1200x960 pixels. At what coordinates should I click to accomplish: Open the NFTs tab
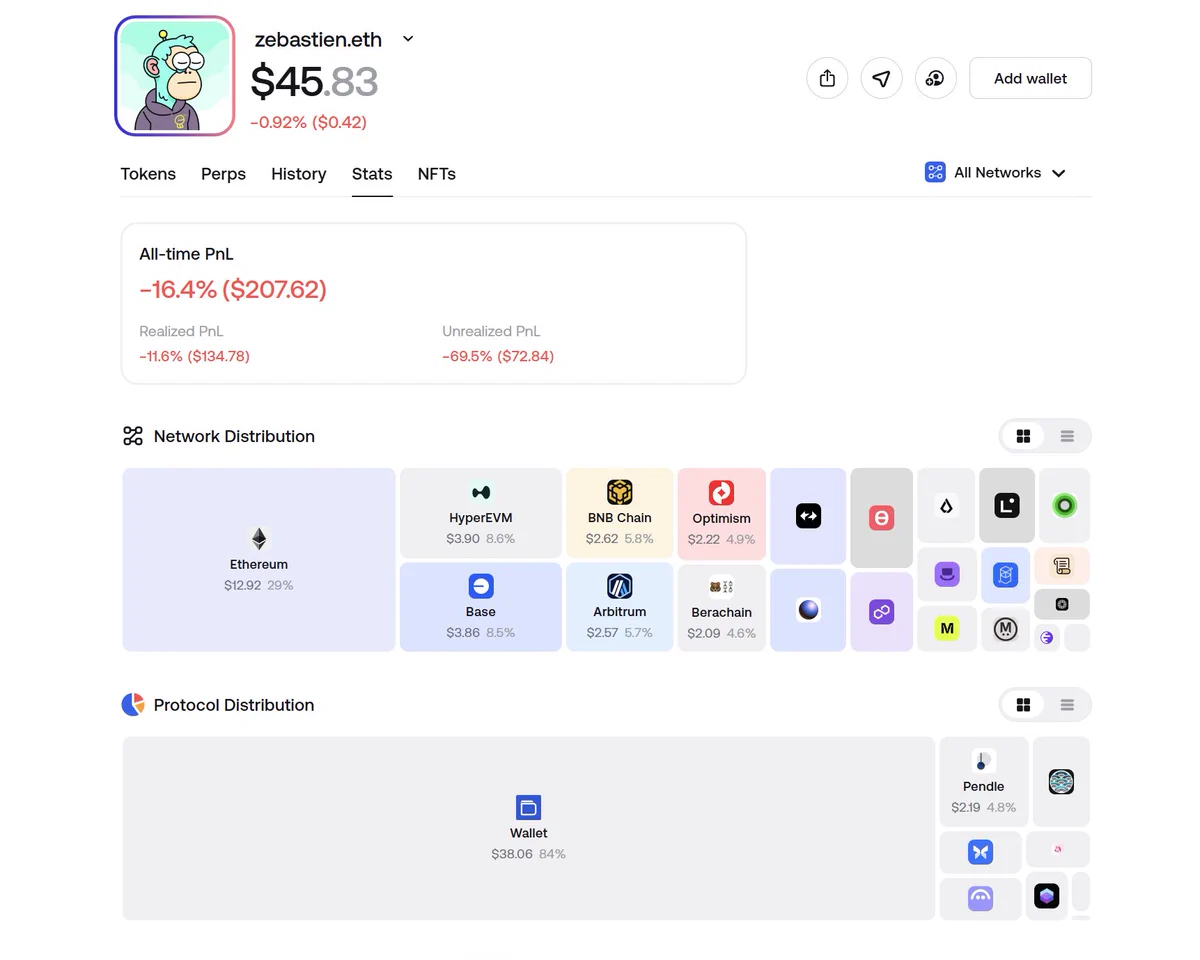click(437, 174)
